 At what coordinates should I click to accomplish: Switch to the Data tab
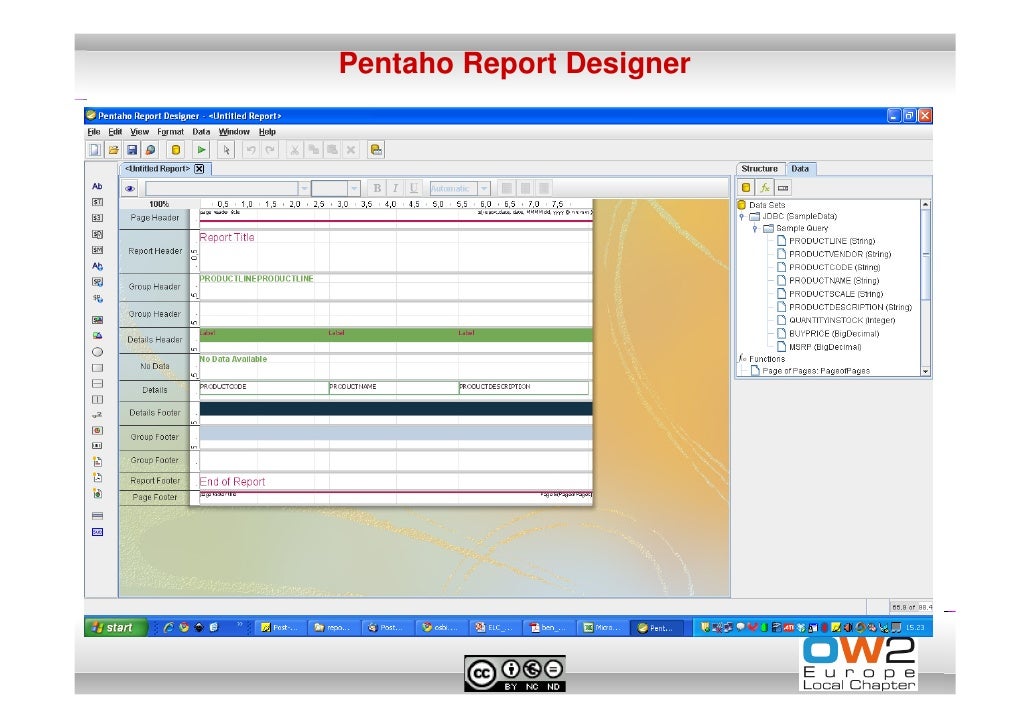(x=799, y=169)
